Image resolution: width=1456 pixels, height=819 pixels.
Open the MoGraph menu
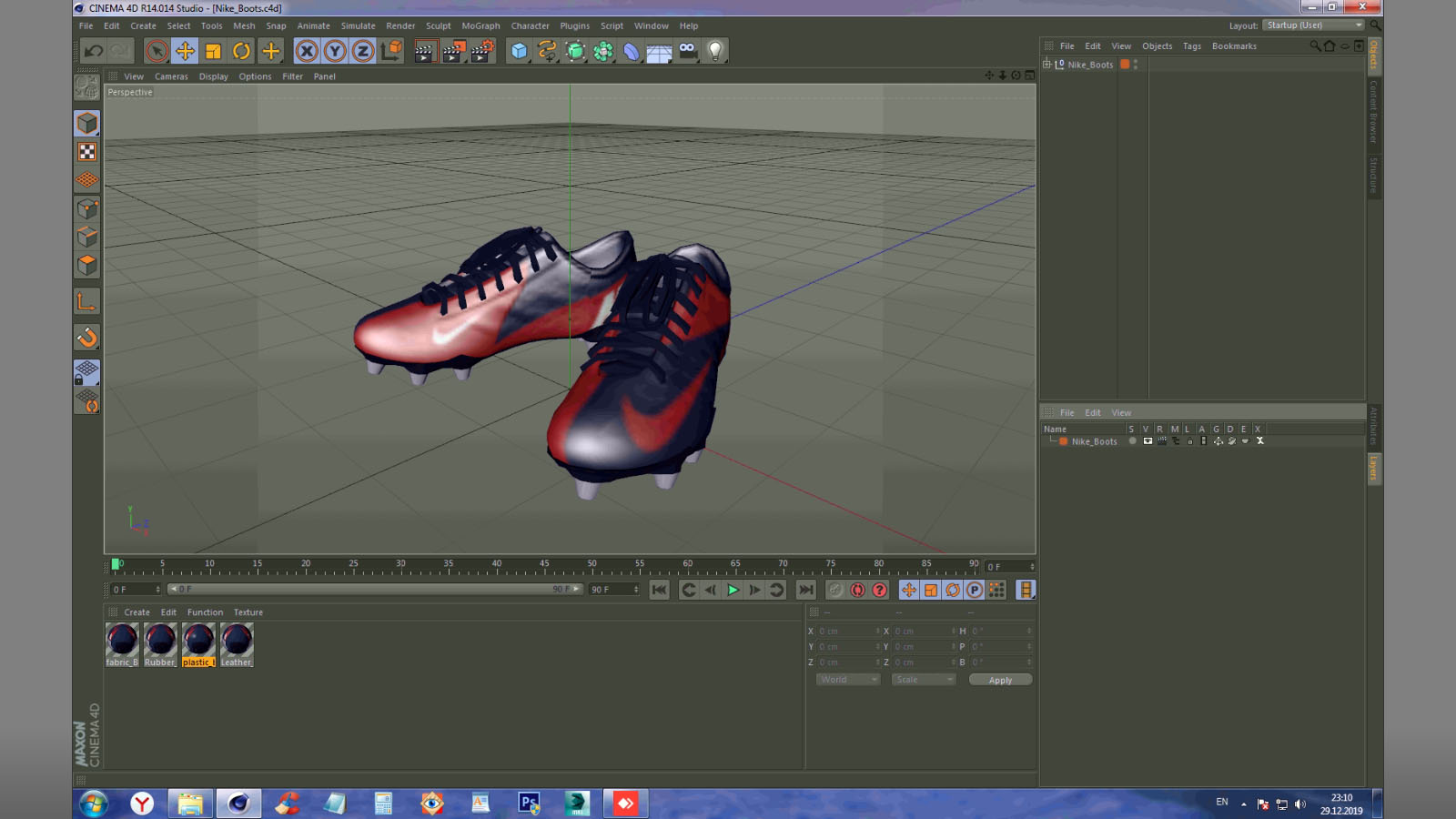480,26
